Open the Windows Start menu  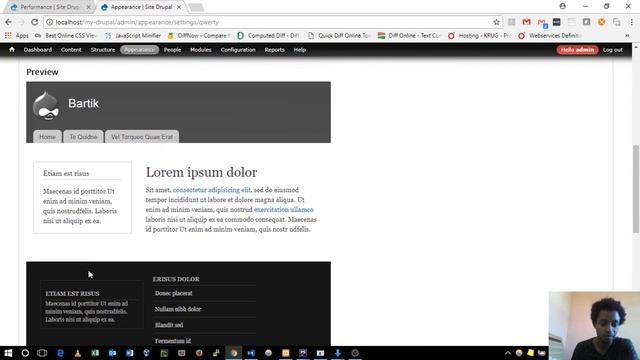[x=8, y=353]
